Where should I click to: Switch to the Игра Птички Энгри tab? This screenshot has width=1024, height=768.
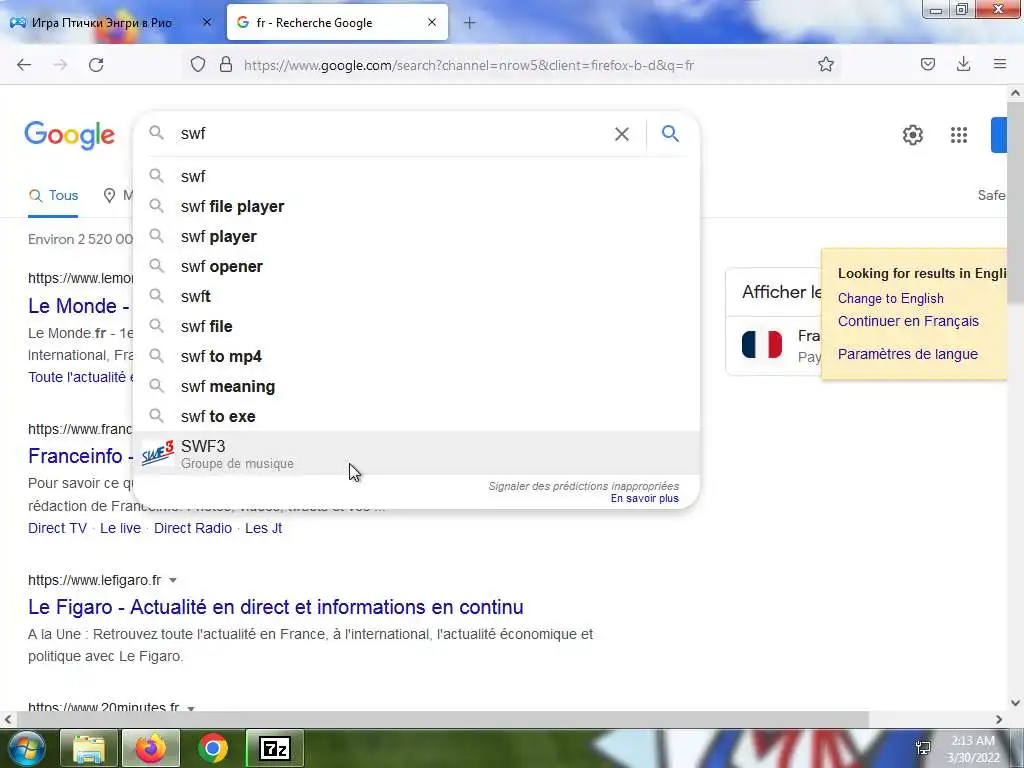click(x=102, y=23)
